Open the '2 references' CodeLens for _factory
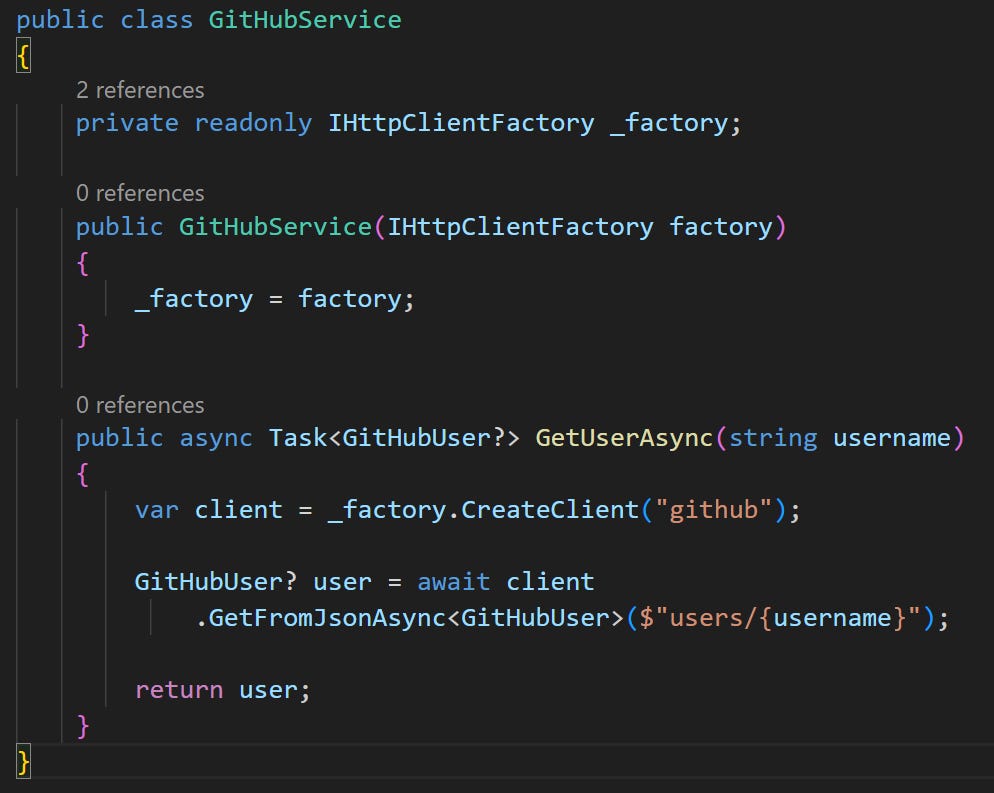Screen dimensions: 994x793 (139, 90)
